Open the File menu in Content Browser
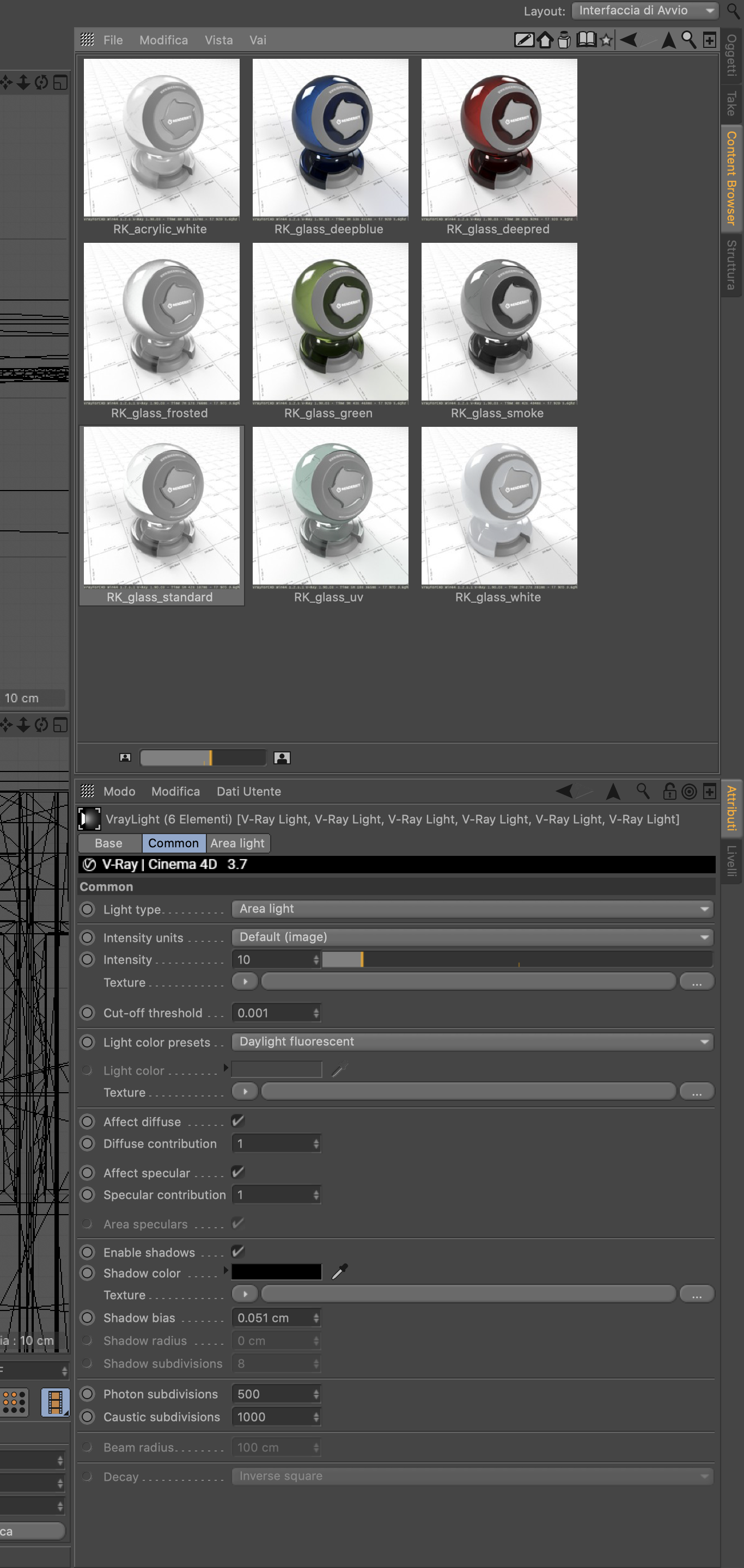 (x=113, y=40)
